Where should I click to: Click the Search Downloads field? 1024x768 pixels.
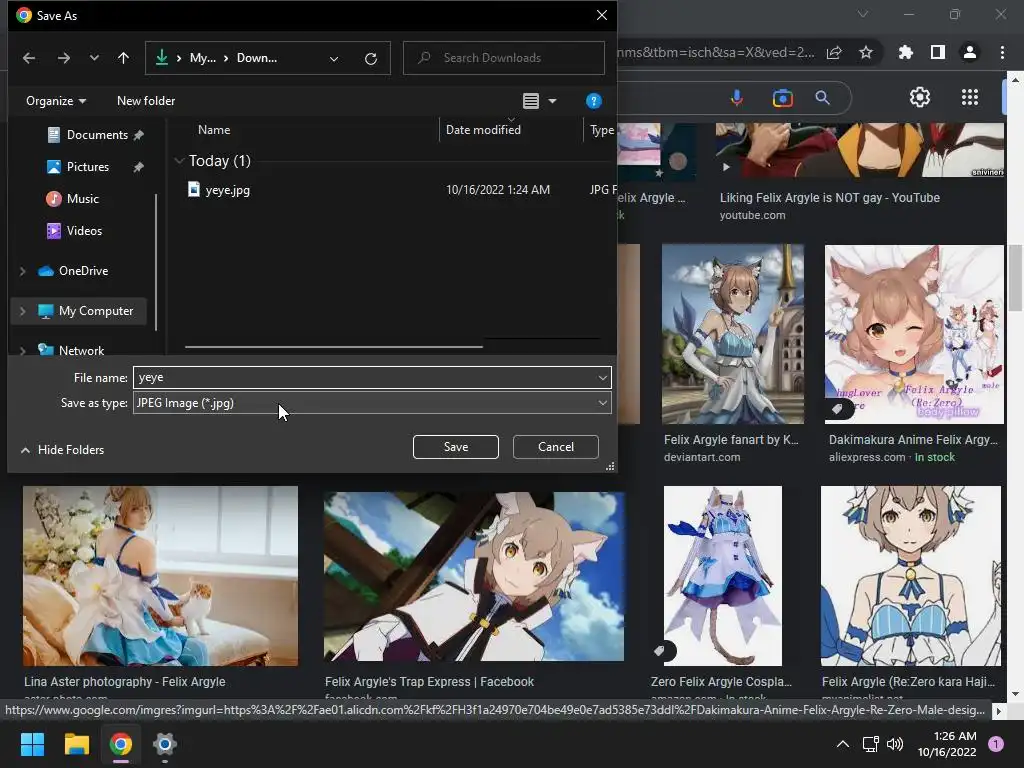(504, 58)
